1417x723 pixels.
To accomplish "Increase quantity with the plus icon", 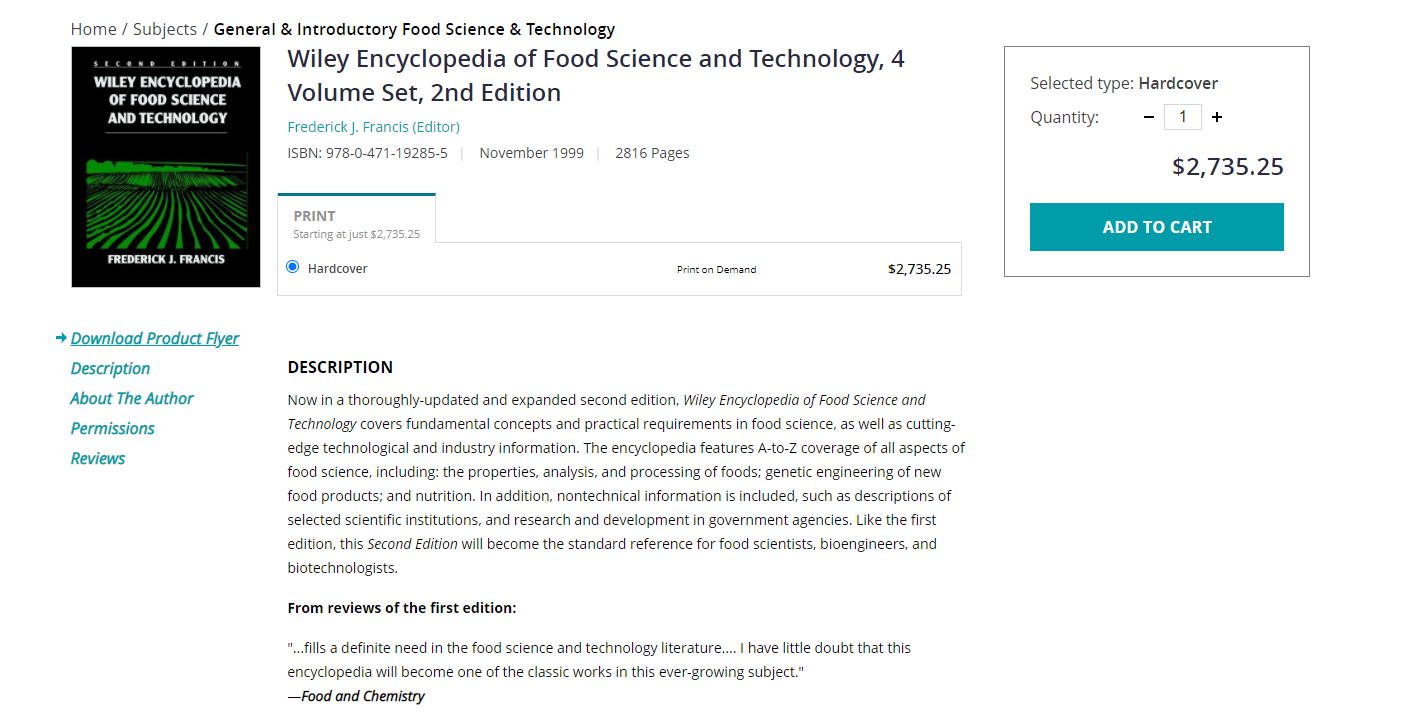I will pos(1217,117).
